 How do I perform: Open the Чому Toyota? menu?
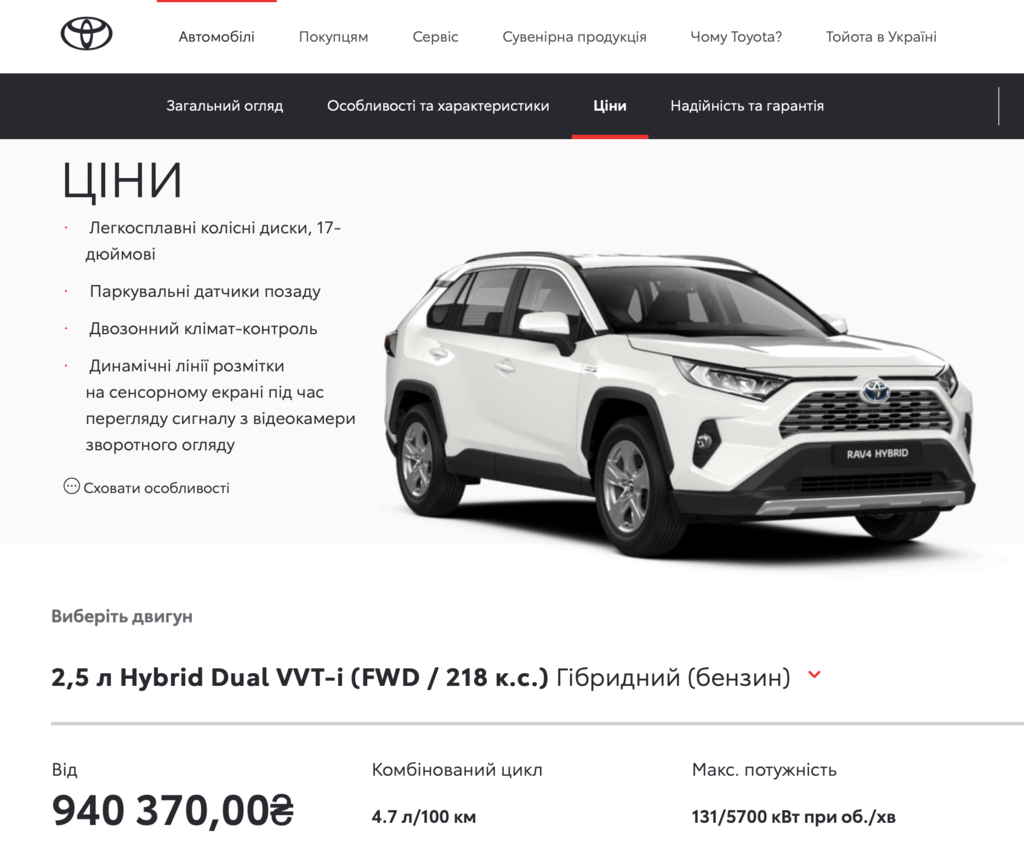pyautogui.click(x=736, y=37)
